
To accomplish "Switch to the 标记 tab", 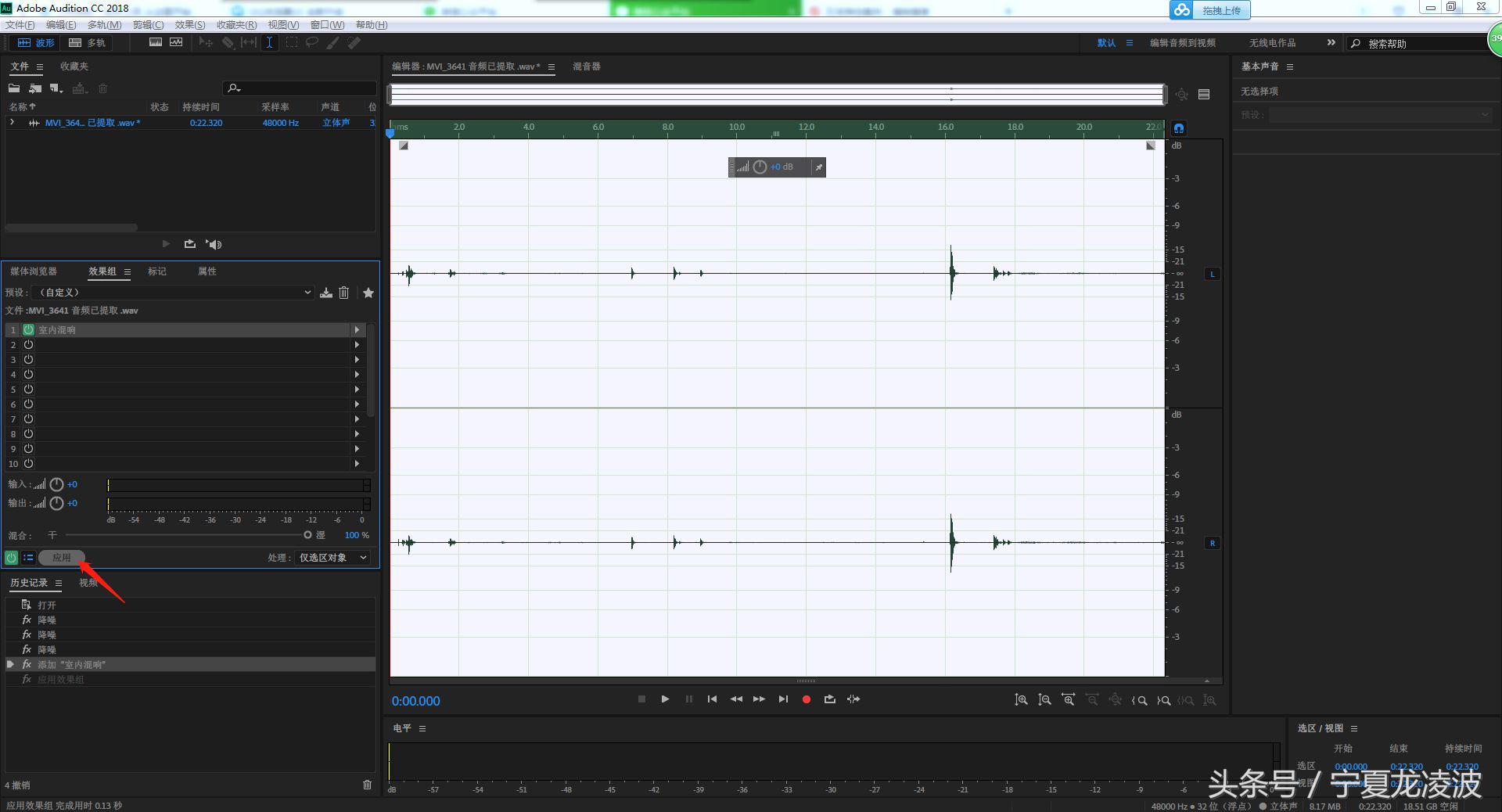I will coord(157,271).
